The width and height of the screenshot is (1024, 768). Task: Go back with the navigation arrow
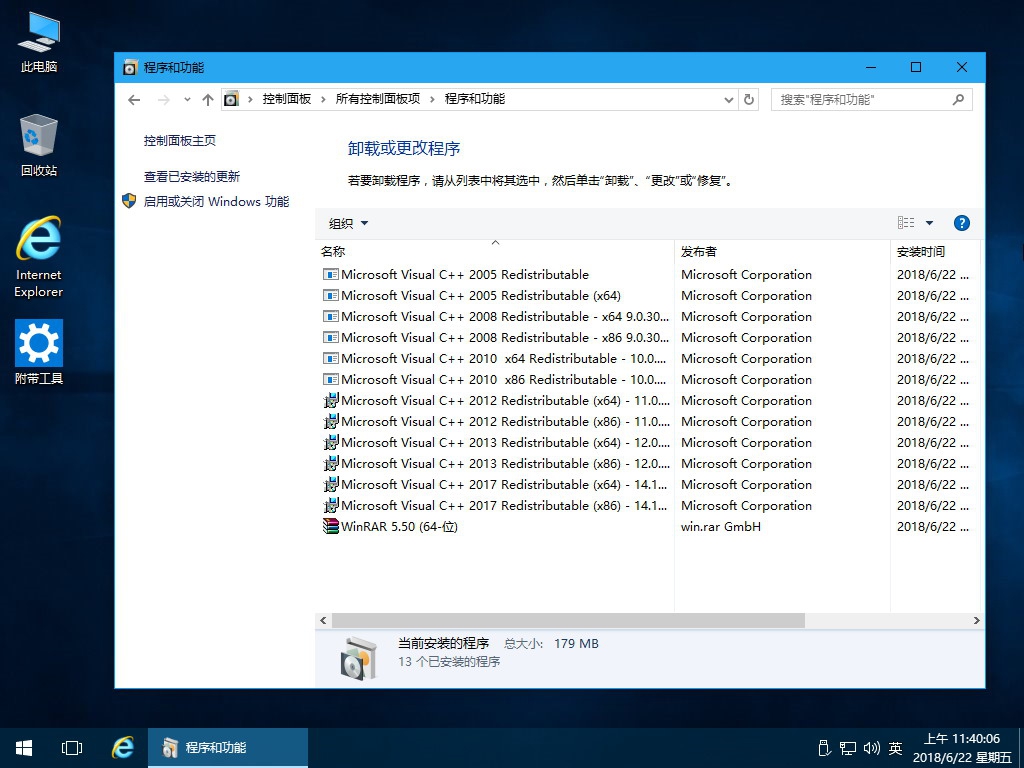(134, 100)
